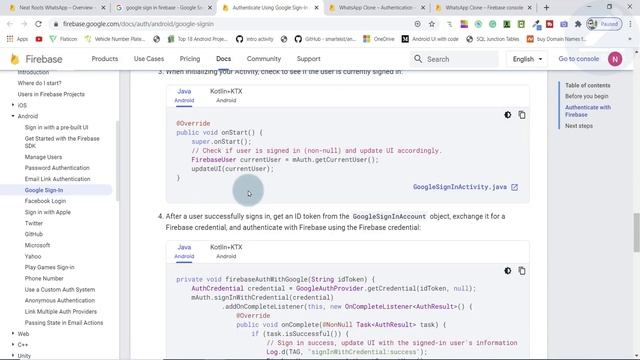Go back to previous page

click(x=10, y=24)
